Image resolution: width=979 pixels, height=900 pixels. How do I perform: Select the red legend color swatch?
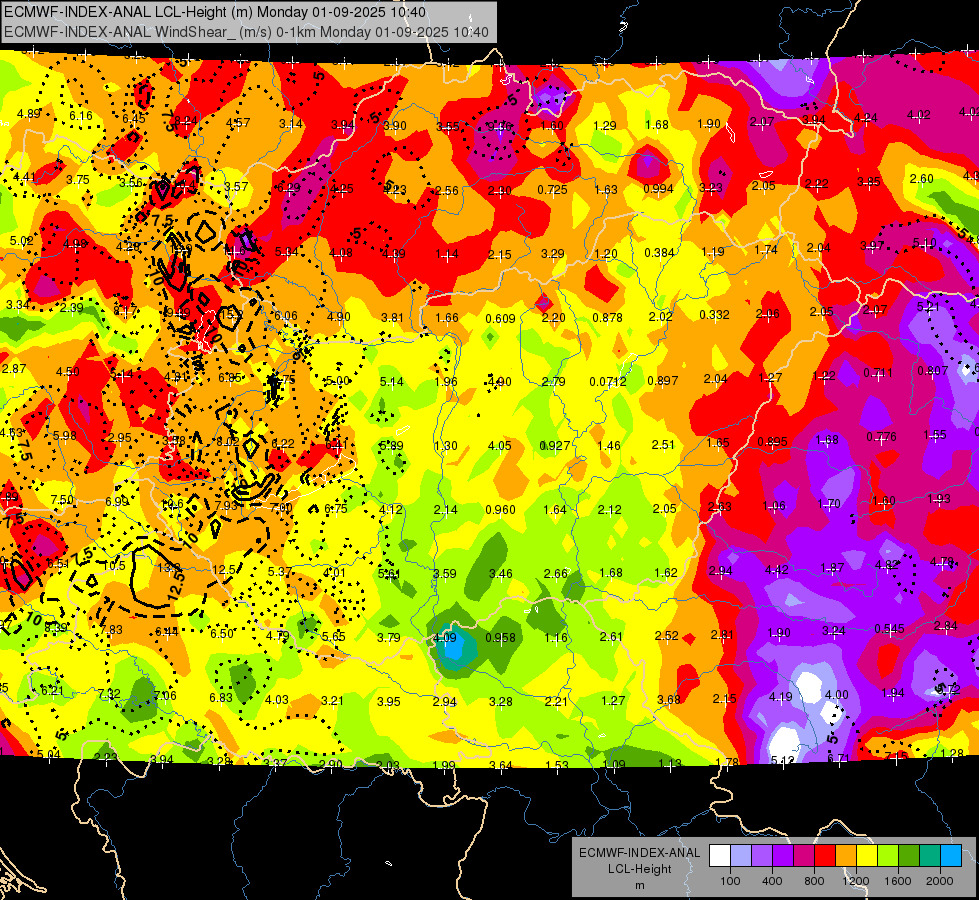tap(825, 856)
